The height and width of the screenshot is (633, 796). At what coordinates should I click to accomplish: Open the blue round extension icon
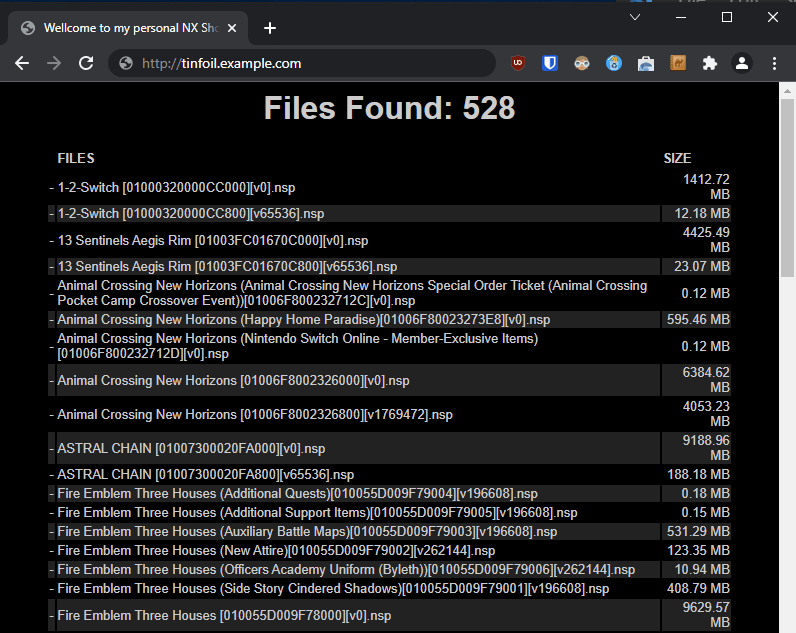(614, 63)
